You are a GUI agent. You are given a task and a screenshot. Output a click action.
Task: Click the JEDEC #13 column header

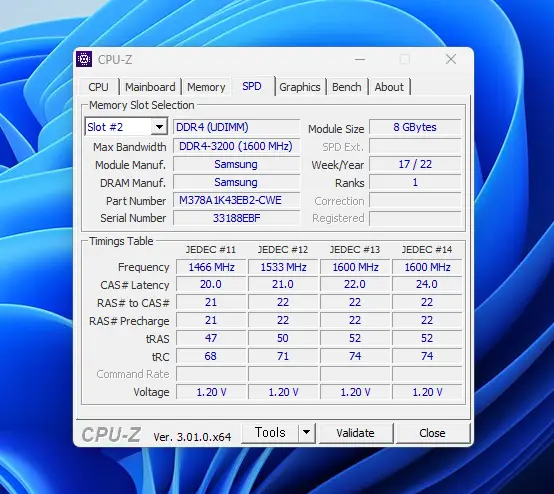click(355, 250)
